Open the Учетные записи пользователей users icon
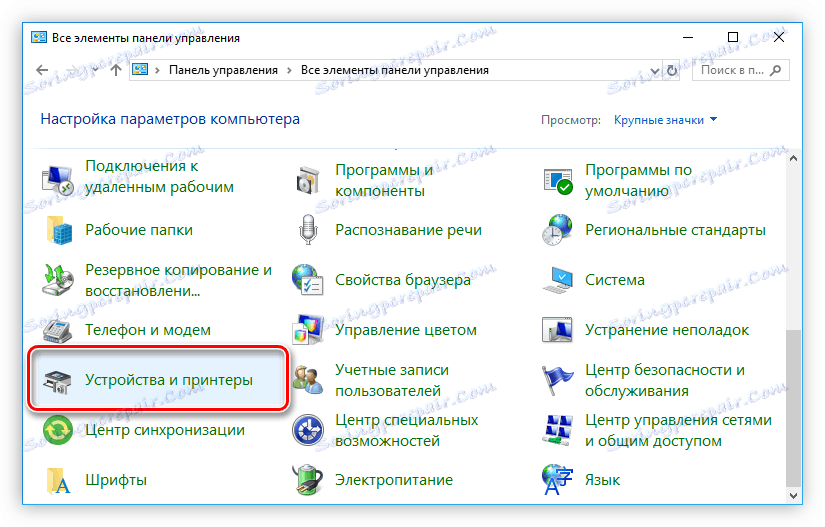The width and height of the screenshot is (825, 527). pos(308,380)
